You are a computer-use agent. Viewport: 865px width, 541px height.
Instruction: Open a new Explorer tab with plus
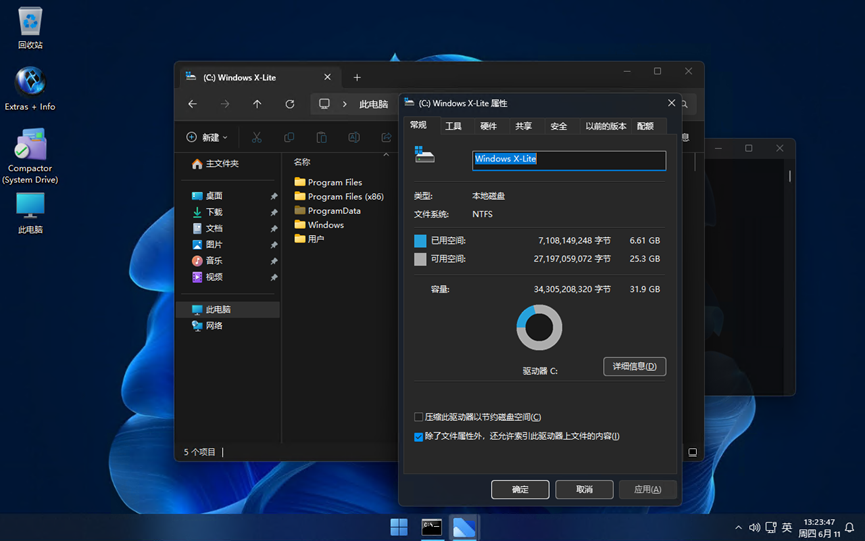click(x=357, y=78)
